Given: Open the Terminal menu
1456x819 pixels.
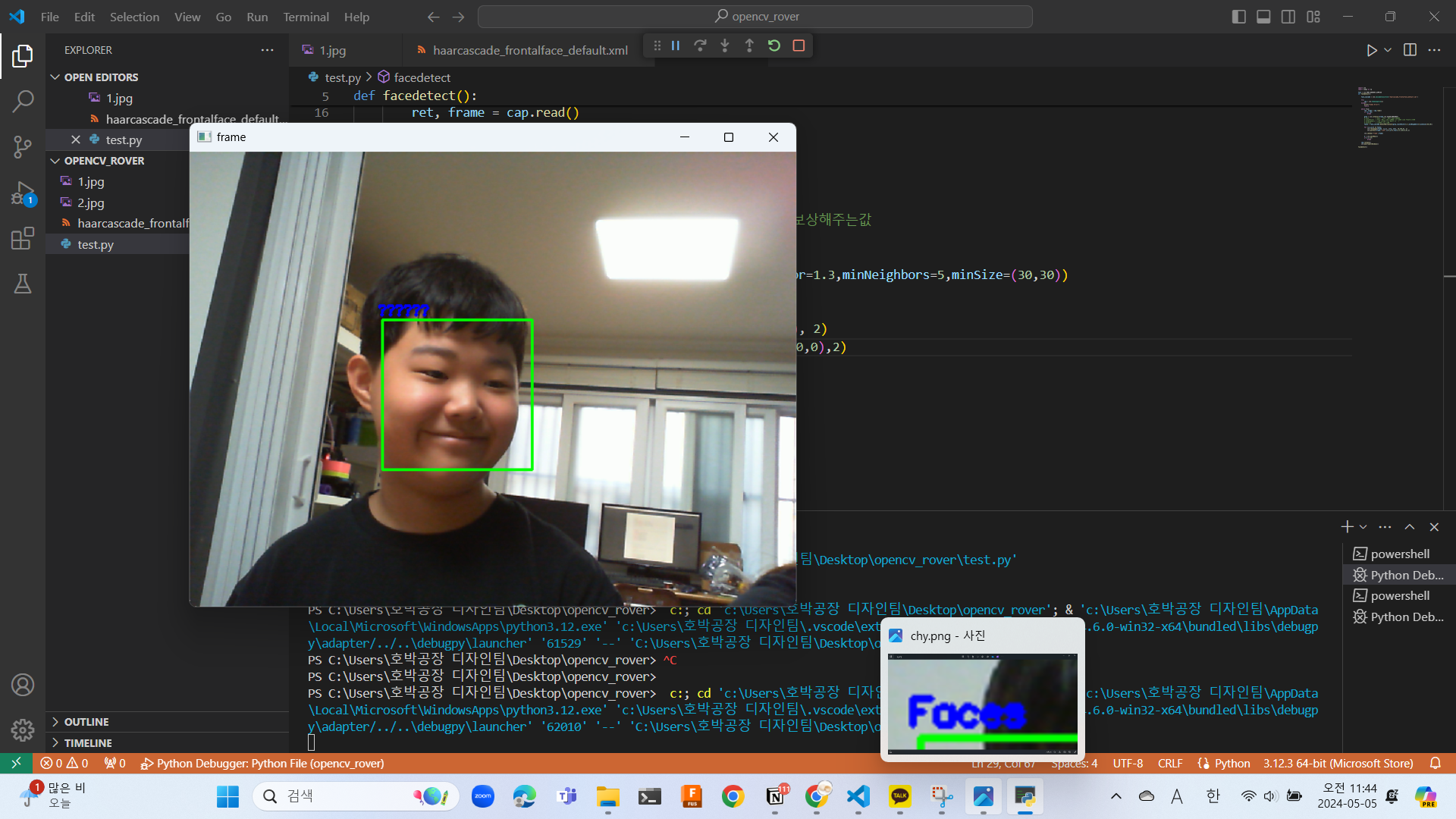Looking at the screenshot, I should (x=306, y=17).
